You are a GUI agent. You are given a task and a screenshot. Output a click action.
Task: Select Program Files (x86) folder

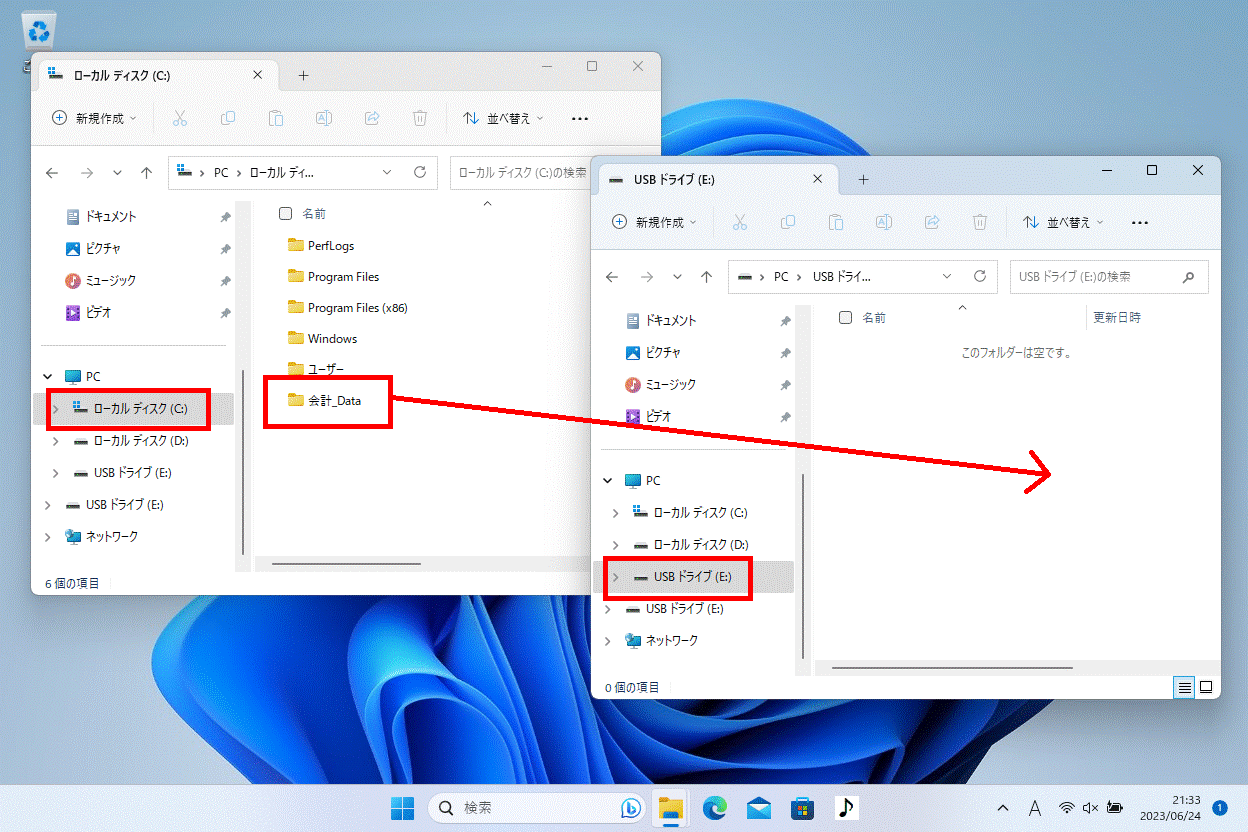coord(348,308)
